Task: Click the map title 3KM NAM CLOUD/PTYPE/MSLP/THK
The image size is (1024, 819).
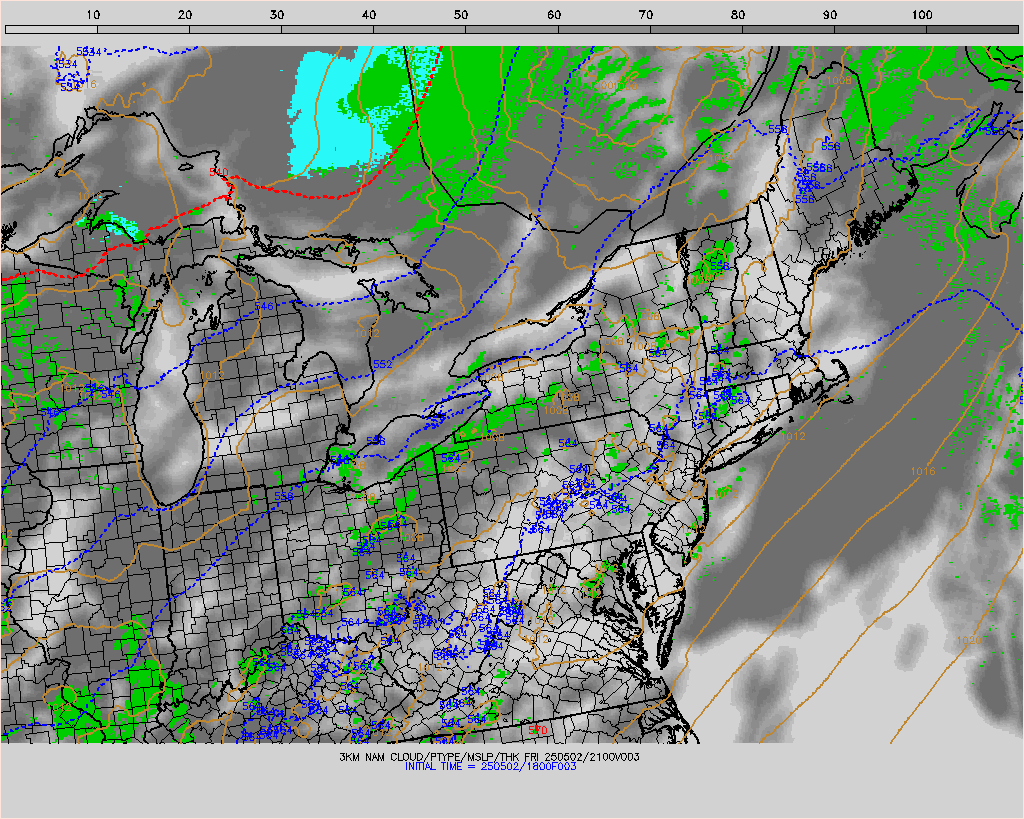Action: click(x=429, y=757)
